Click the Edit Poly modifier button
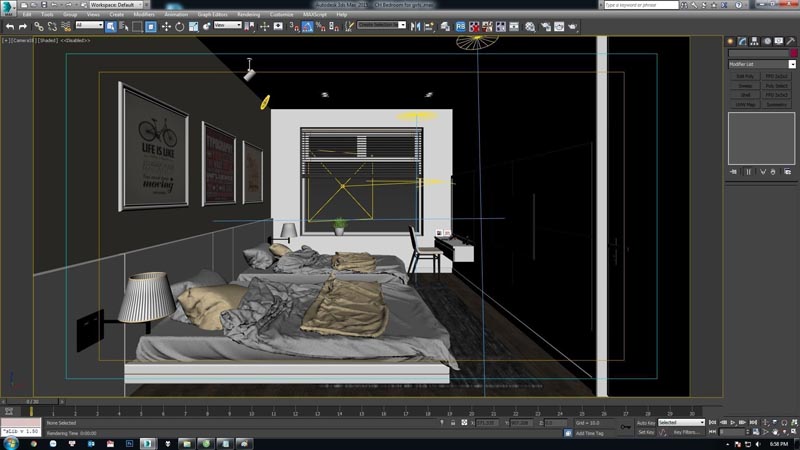The image size is (800, 450). point(744,76)
